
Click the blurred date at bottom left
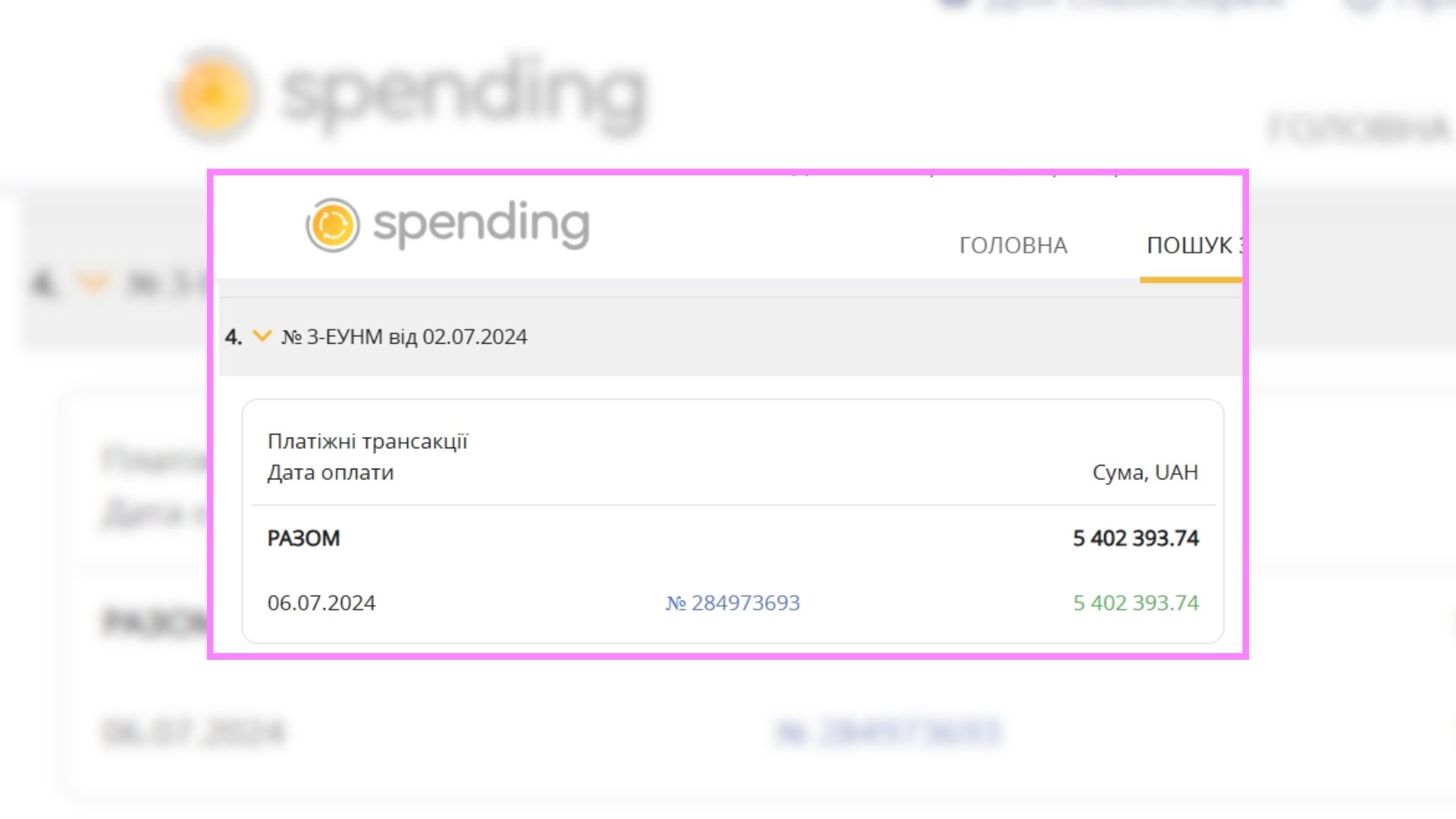pos(194,733)
